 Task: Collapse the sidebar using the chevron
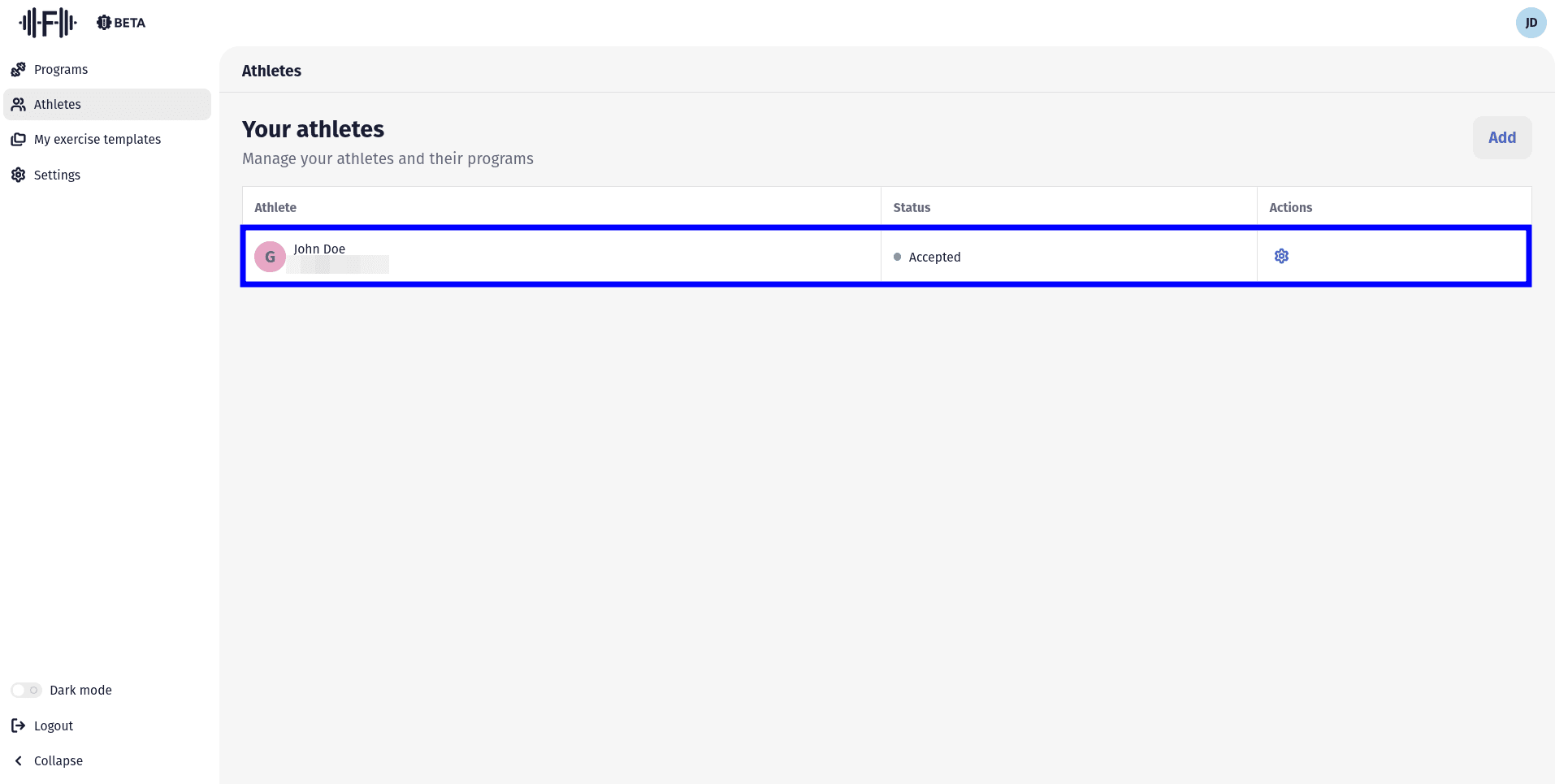[18, 760]
